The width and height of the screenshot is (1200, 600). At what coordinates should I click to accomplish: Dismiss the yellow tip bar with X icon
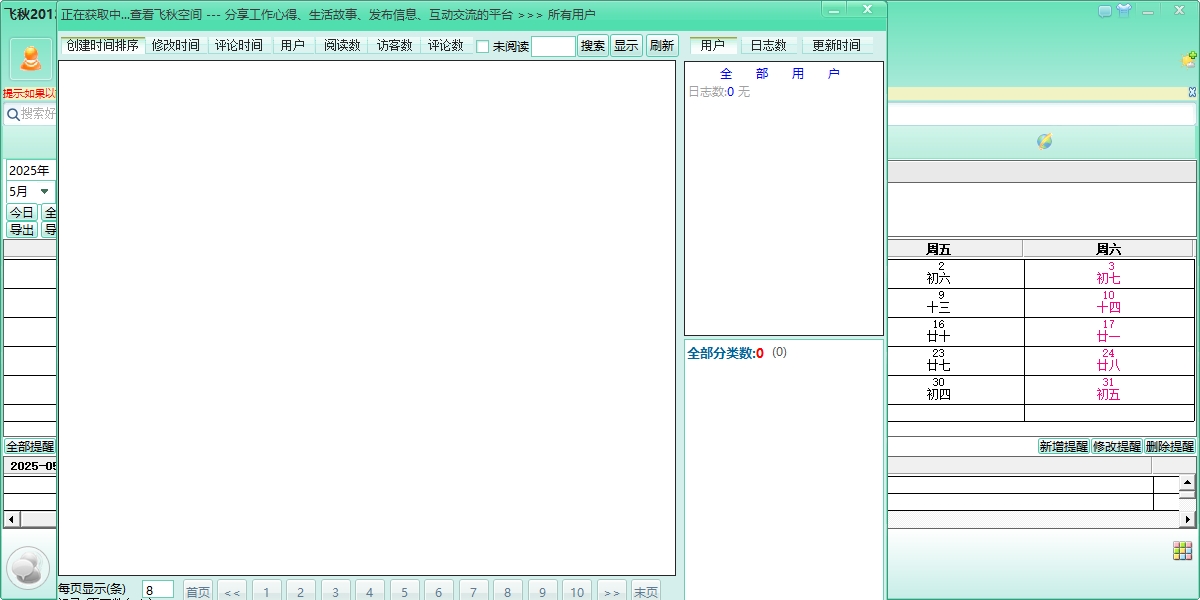1192,92
